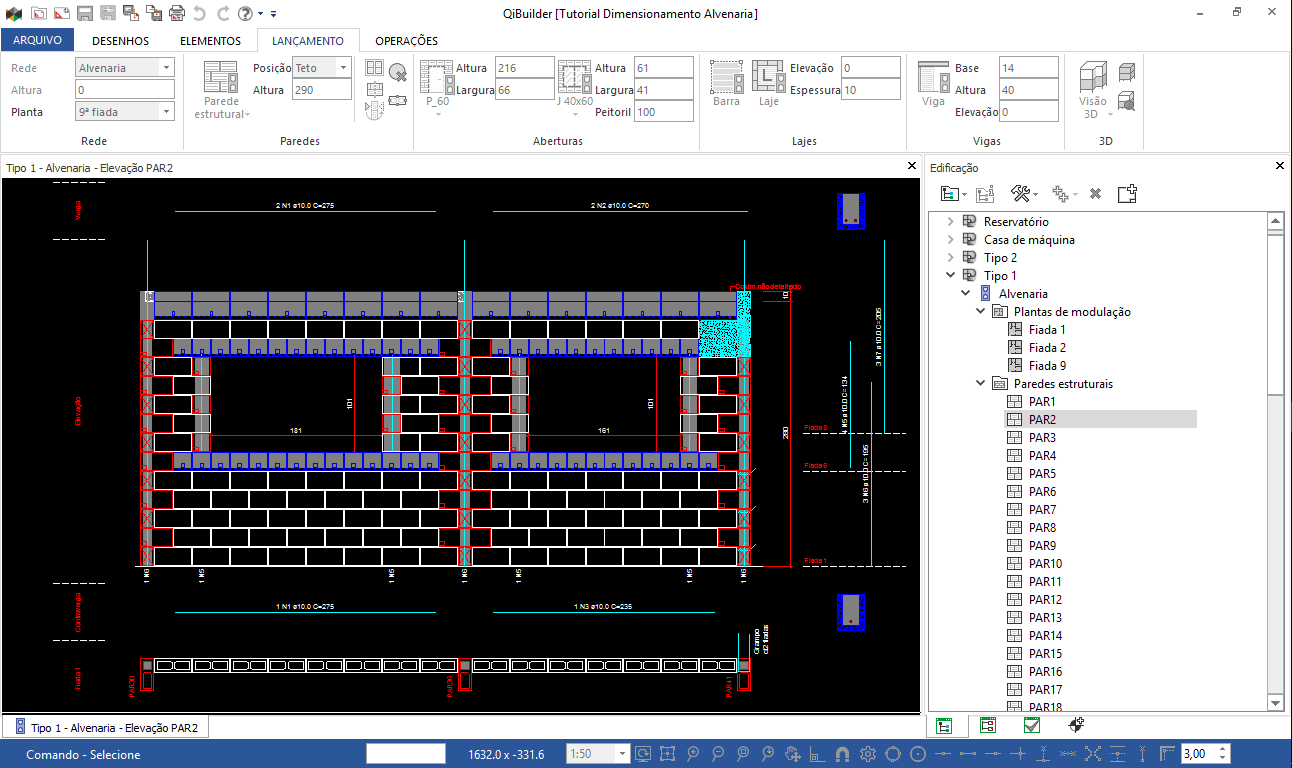Close the Elevação PAR2 drawing view
This screenshot has height=768, width=1292.
tap(911, 167)
